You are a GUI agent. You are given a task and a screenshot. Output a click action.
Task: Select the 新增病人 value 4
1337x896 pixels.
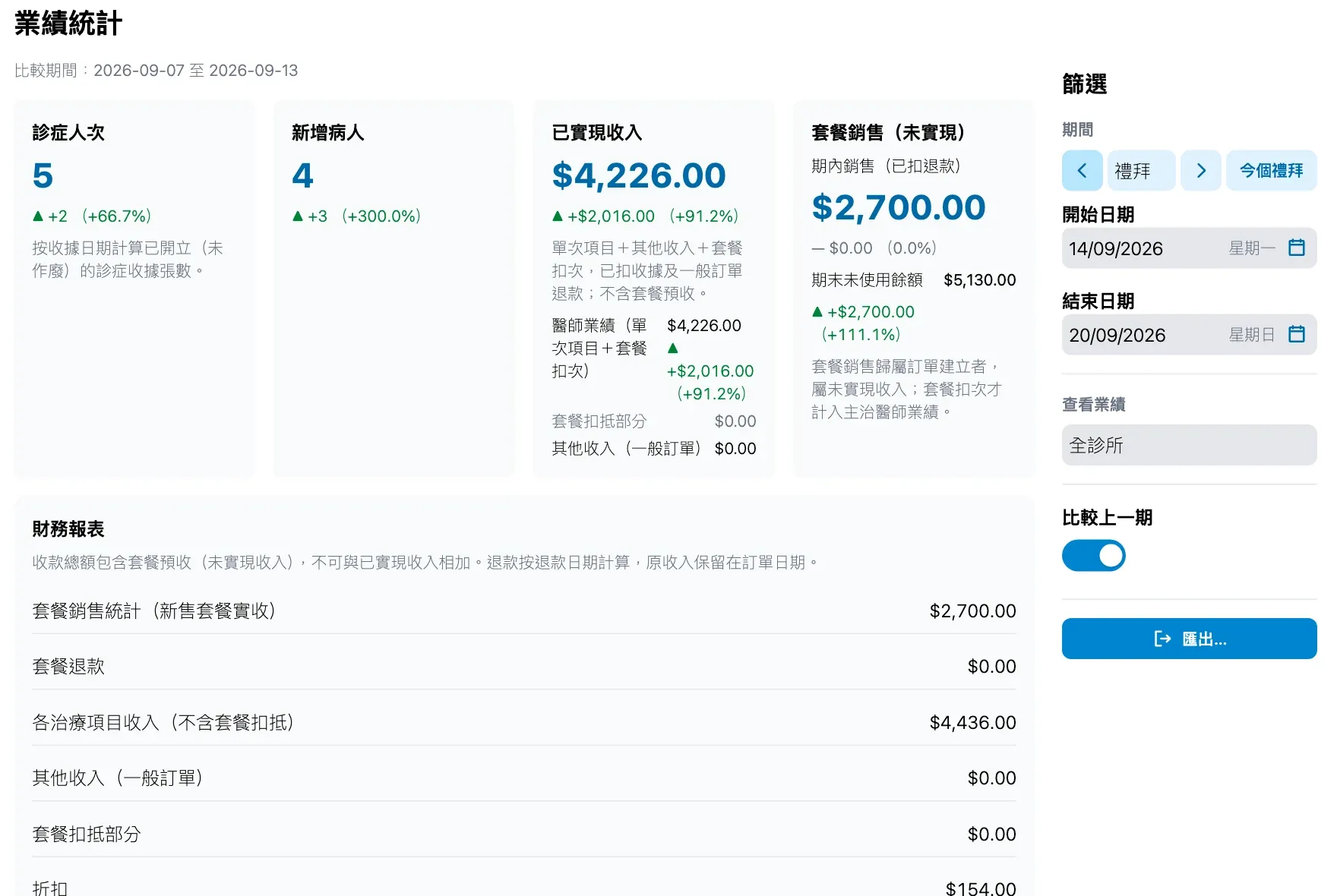click(x=302, y=176)
